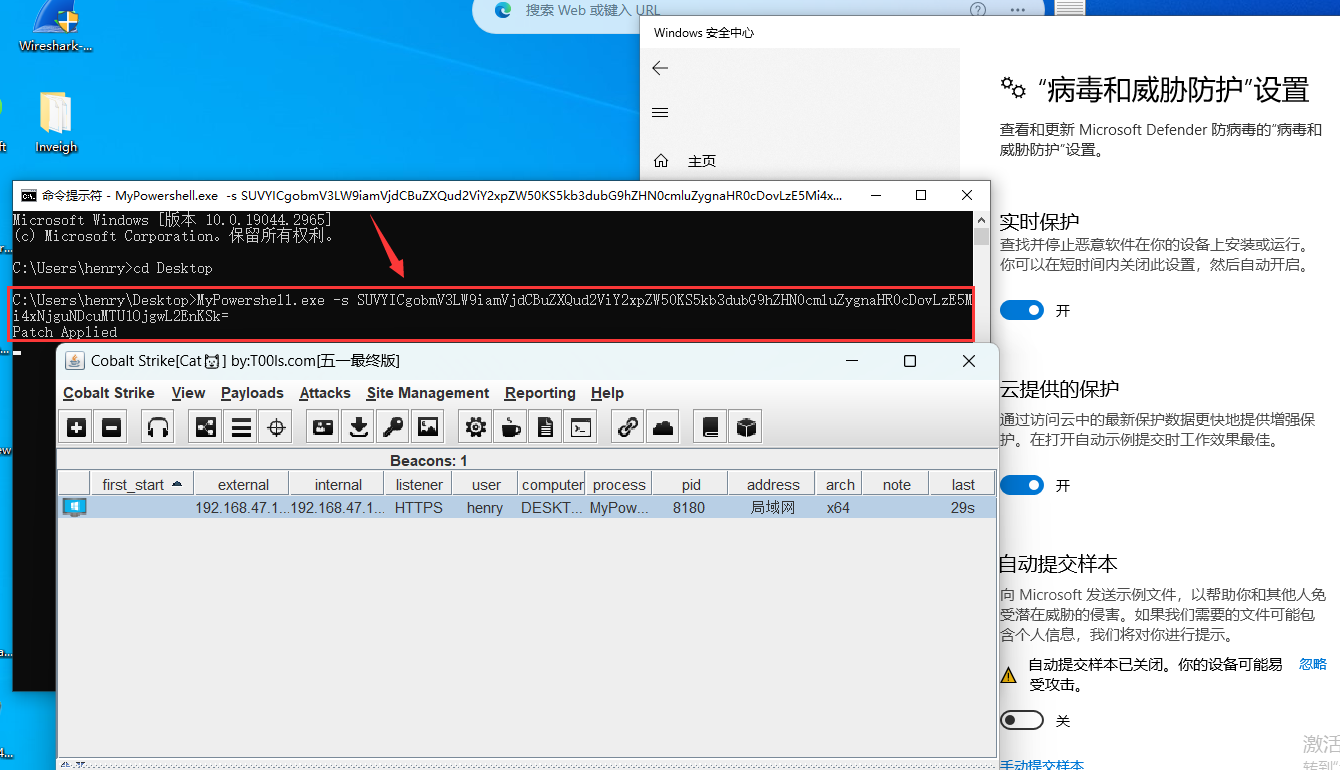Viewport: 1340px width, 770px height.
Task: Click the cloud icon to manage web server
Action: 663,428
